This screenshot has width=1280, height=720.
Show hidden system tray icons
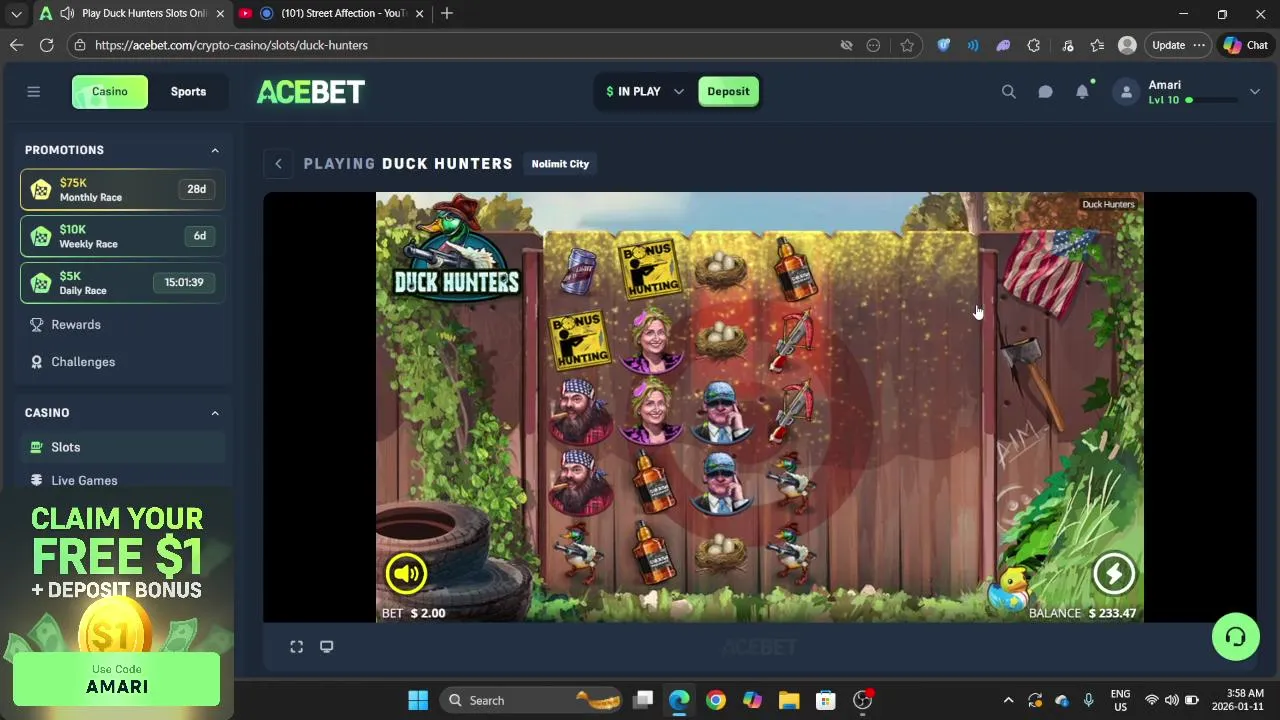tap(1008, 701)
